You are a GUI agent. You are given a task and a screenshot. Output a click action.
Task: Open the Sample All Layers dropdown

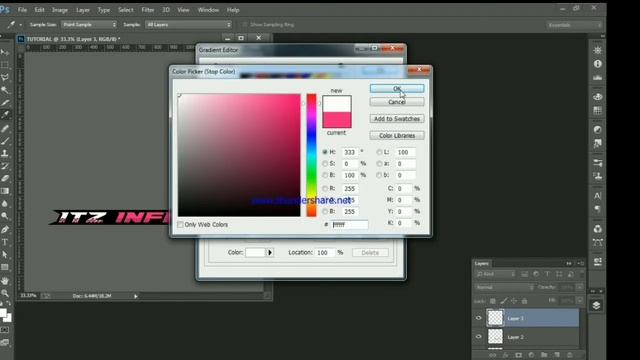click(188, 24)
